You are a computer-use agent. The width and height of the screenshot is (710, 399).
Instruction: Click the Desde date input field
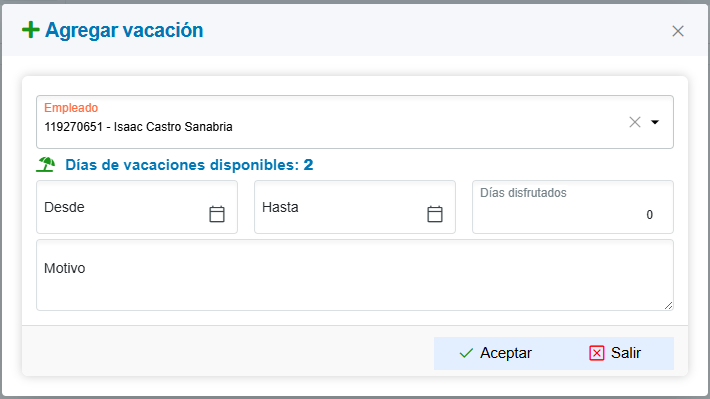click(137, 207)
